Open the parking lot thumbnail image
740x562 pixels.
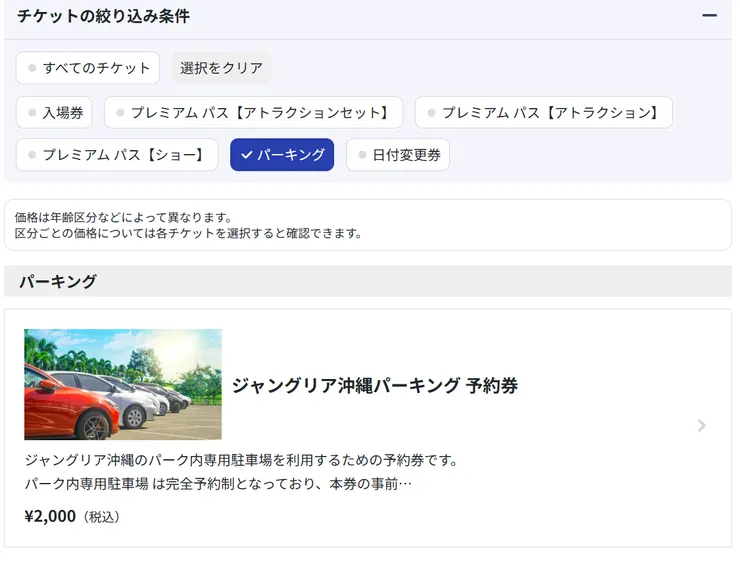pyautogui.click(x=123, y=384)
